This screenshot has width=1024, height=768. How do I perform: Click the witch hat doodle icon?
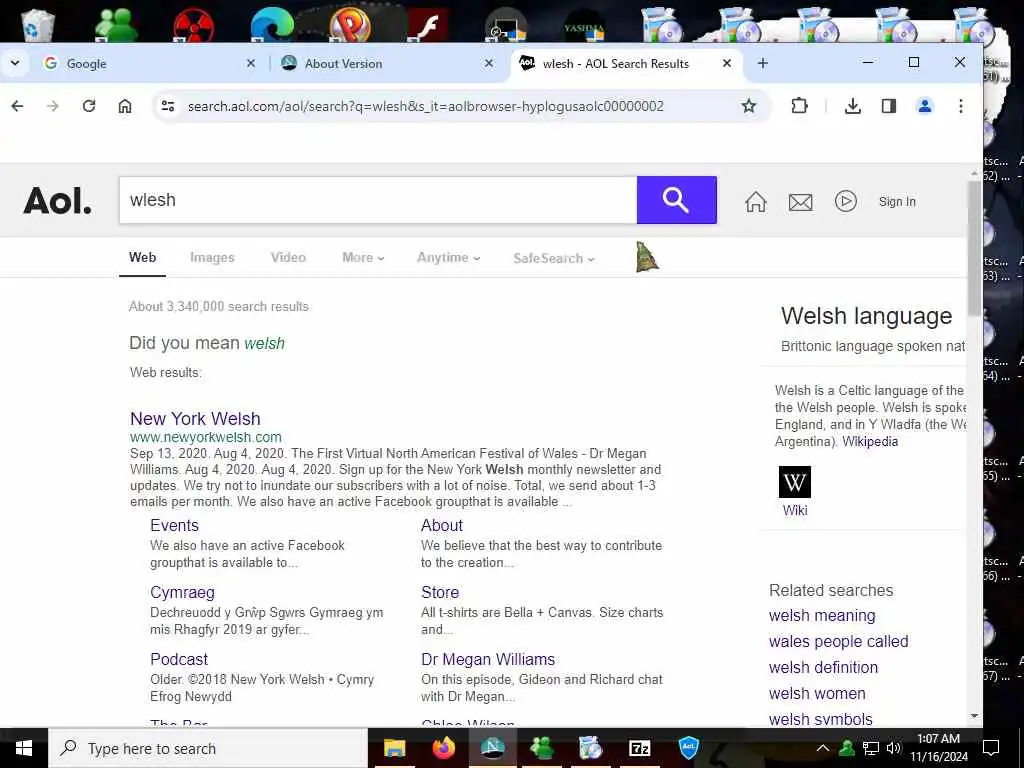647,257
